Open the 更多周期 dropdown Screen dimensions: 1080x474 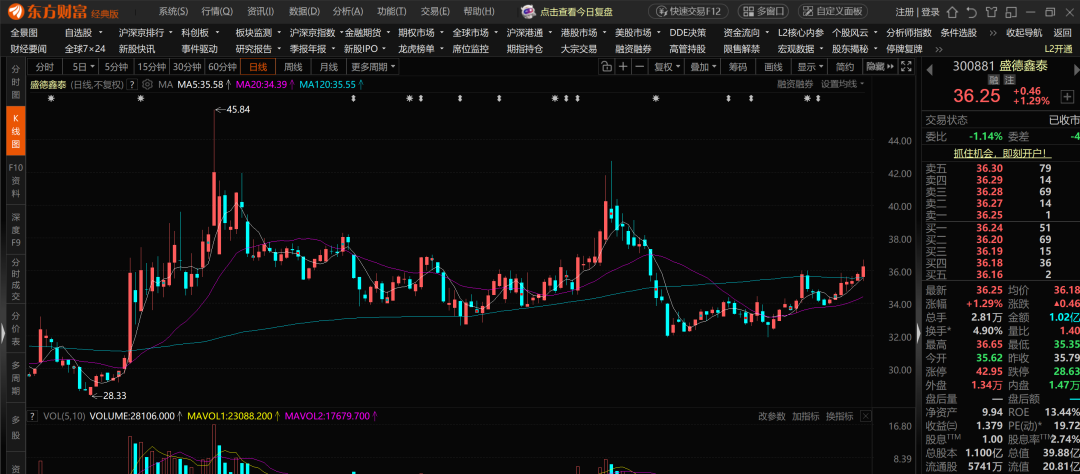point(373,67)
